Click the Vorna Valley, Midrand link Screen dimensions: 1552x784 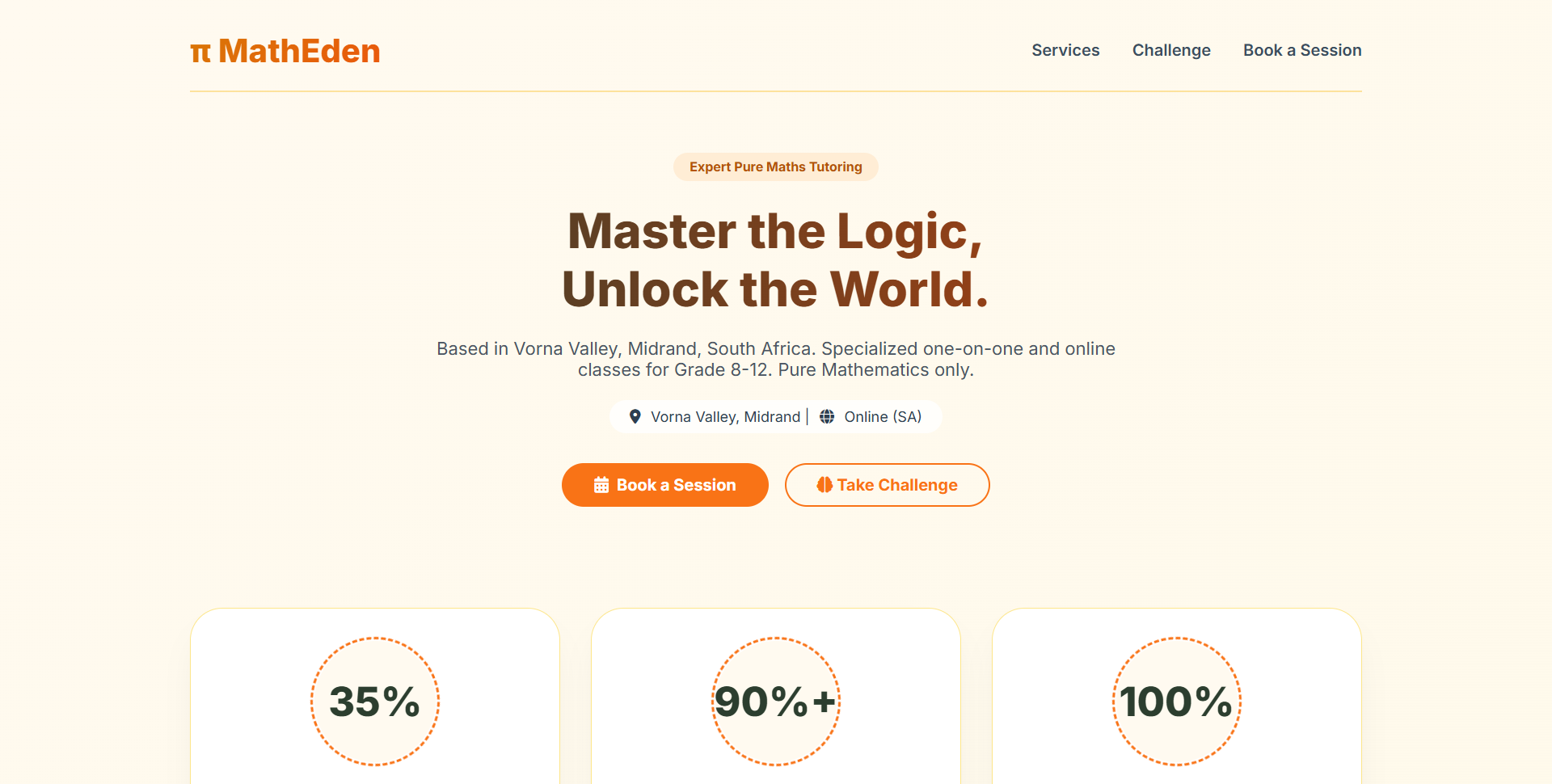(726, 416)
